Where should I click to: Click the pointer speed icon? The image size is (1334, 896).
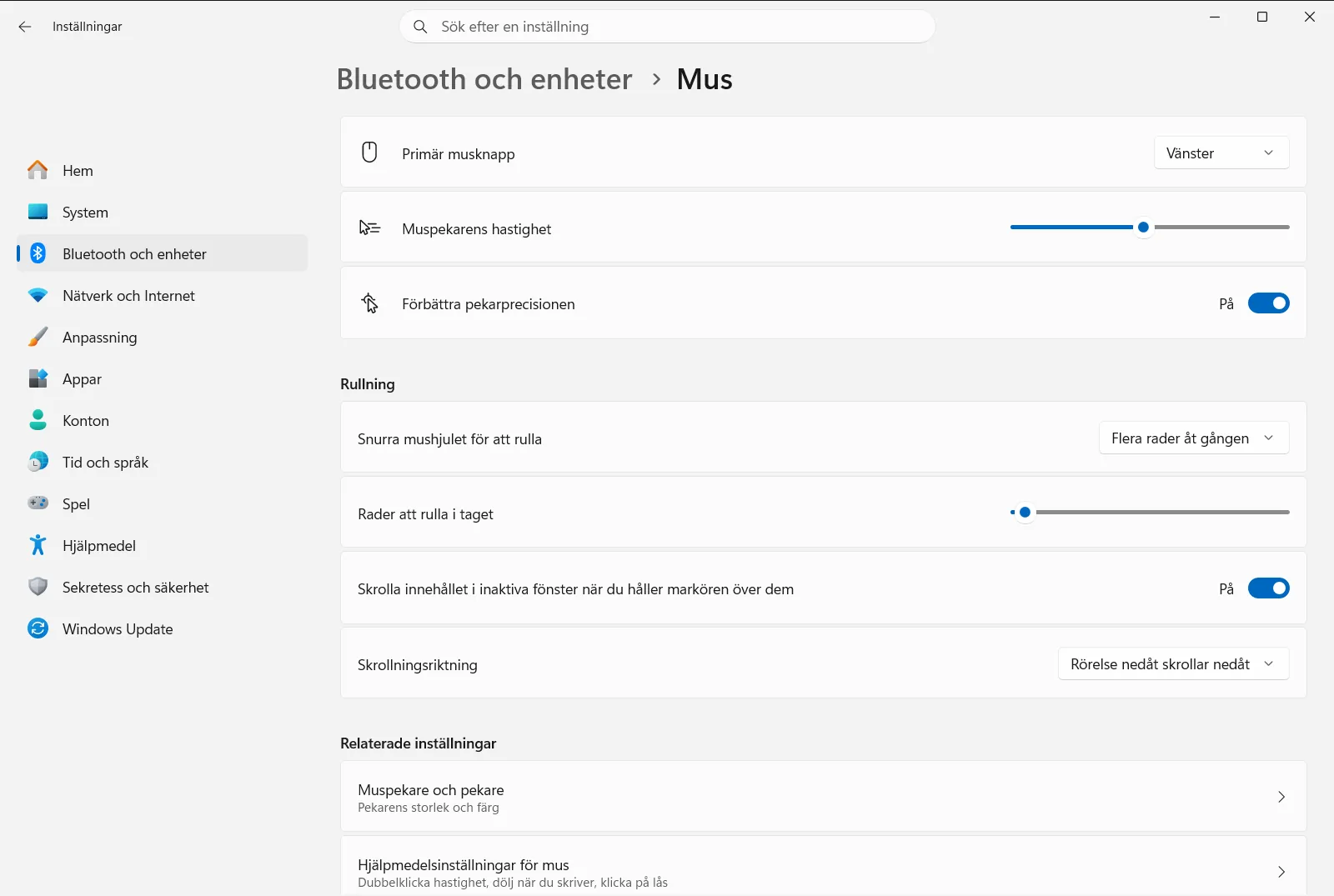click(x=369, y=228)
